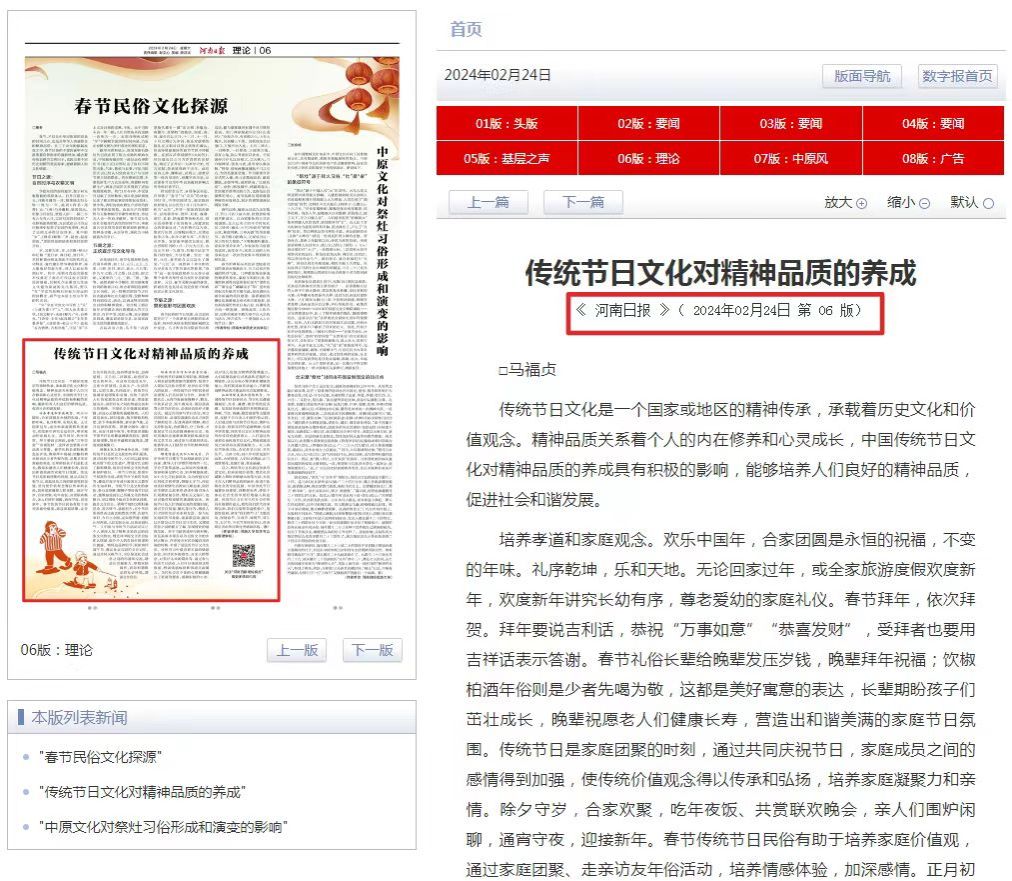Click the 首页 breadcrumb link
Viewport: 1012px width, 881px height.
click(465, 30)
